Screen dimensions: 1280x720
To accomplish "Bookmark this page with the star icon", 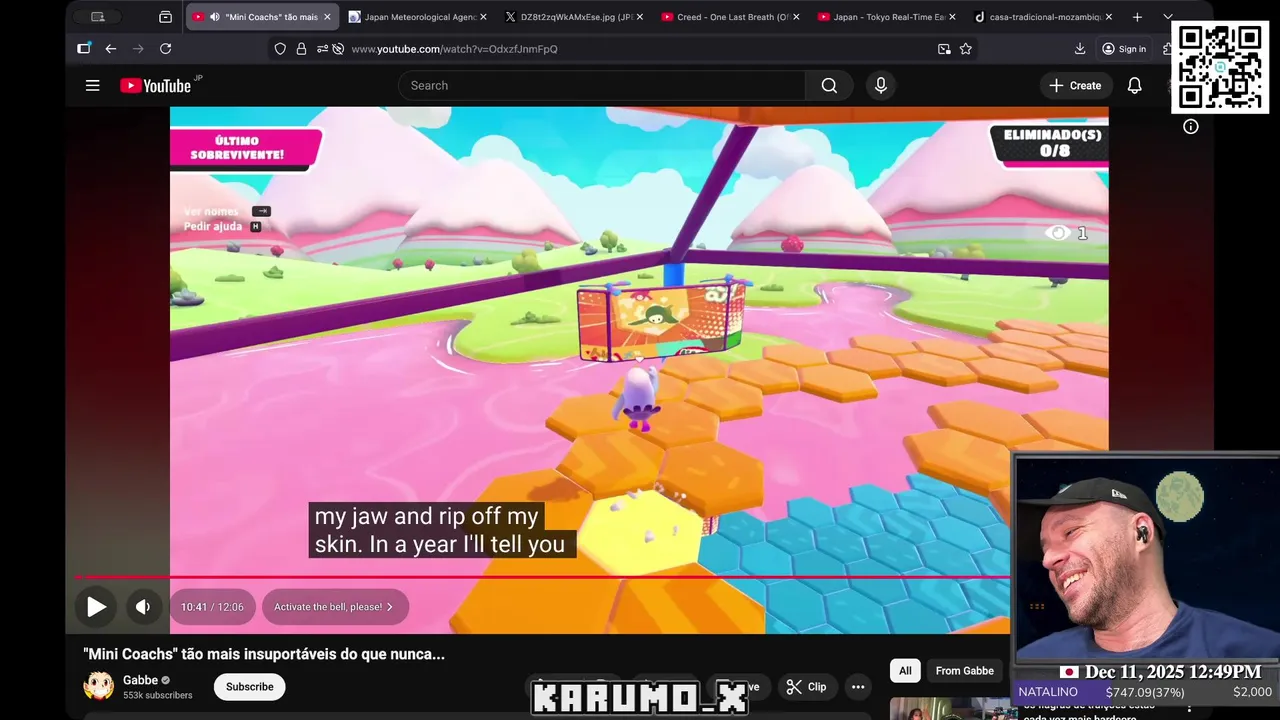I will [x=966, y=49].
